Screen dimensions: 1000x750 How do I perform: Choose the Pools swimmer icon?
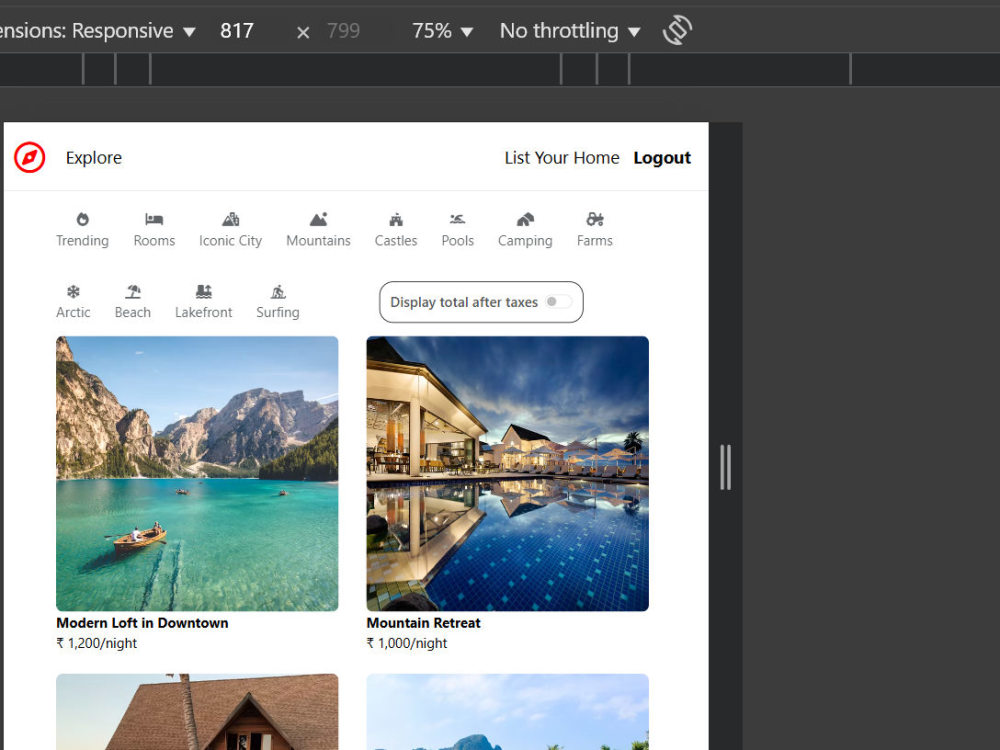pos(457,219)
